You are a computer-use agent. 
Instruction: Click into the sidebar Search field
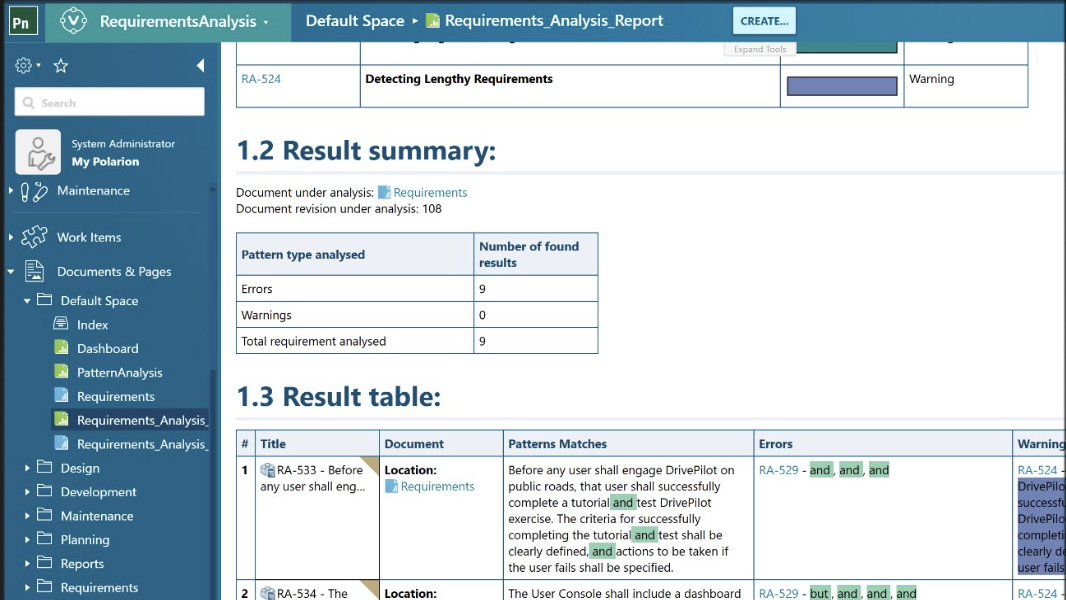tap(109, 103)
